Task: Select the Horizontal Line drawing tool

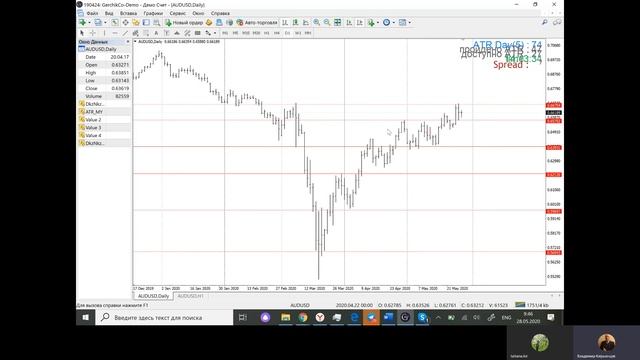Action: (115, 33)
